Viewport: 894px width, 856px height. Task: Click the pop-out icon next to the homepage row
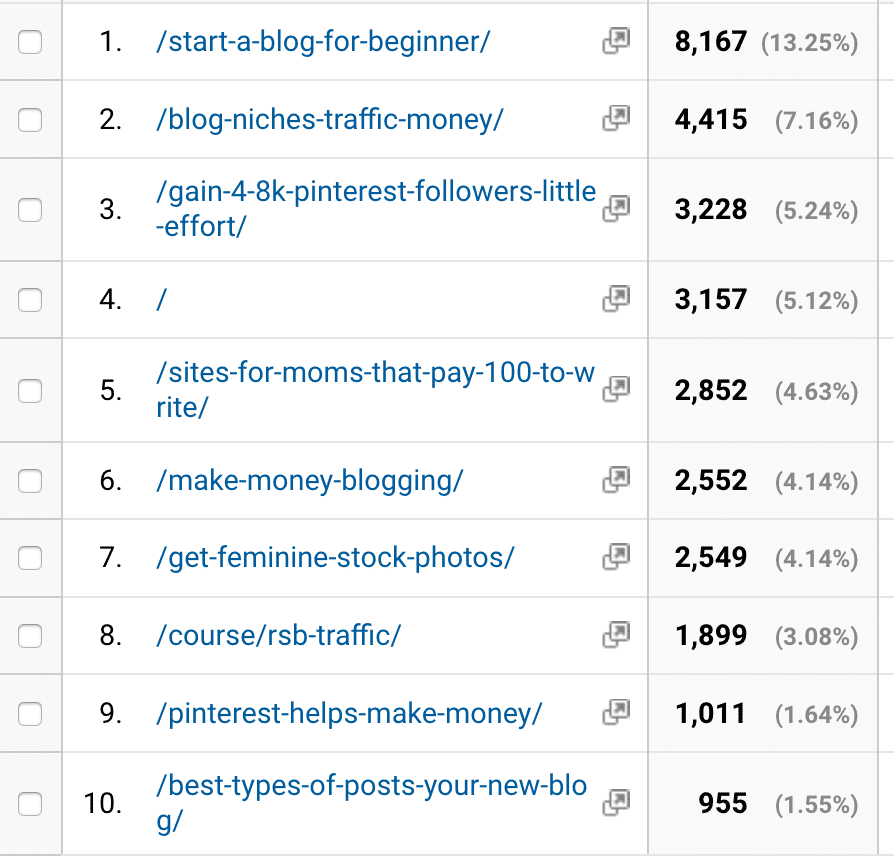[x=618, y=300]
